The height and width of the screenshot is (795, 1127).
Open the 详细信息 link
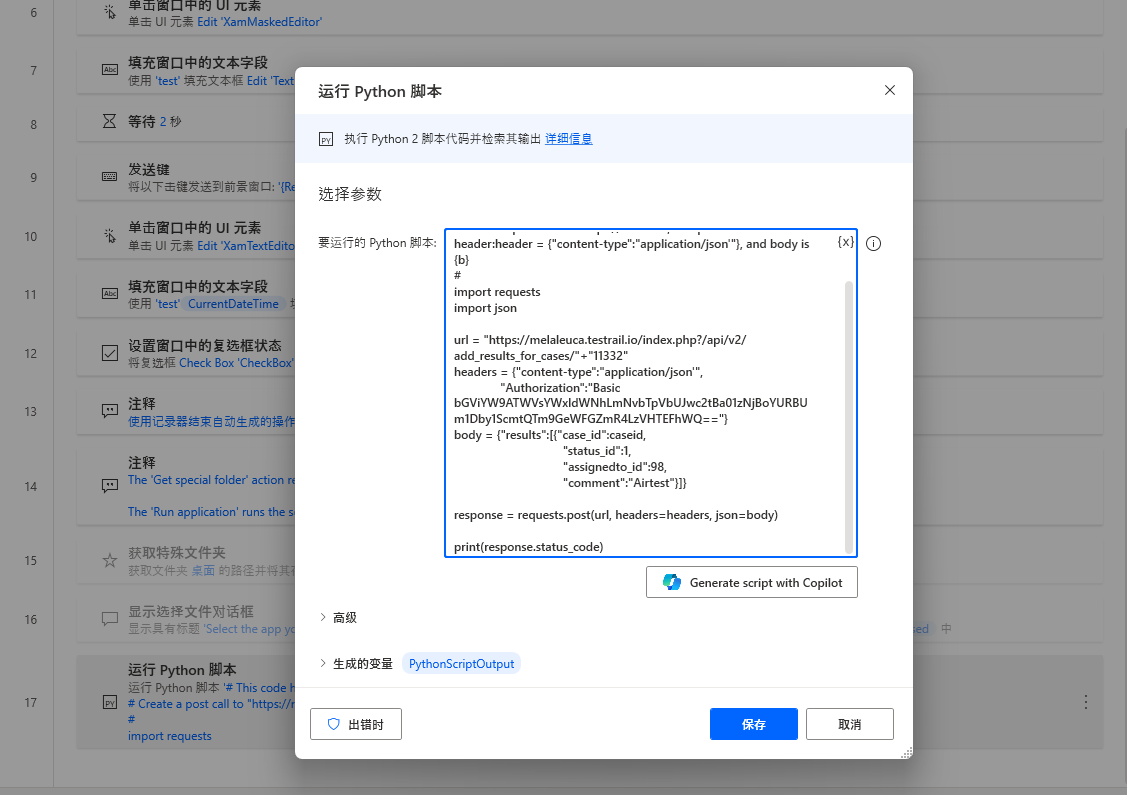(569, 139)
